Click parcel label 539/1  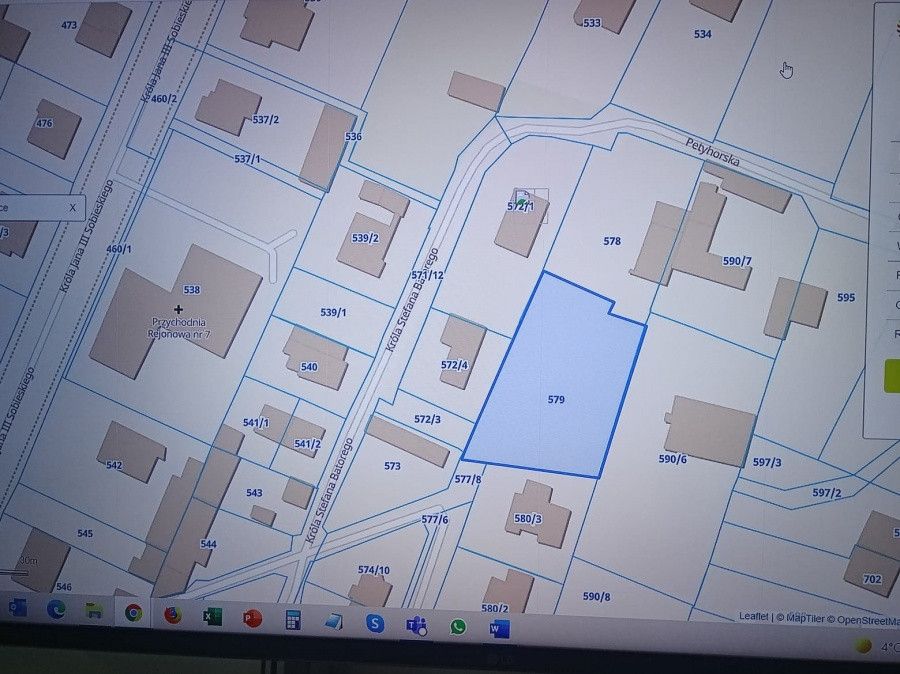pyautogui.click(x=333, y=312)
